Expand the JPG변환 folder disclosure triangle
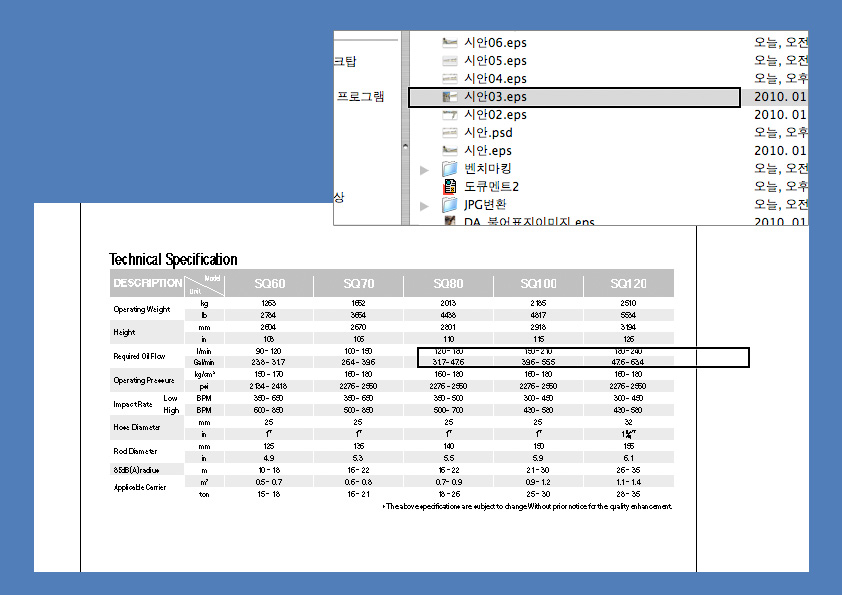This screenshot has width=842, height=595. (425, 206)
